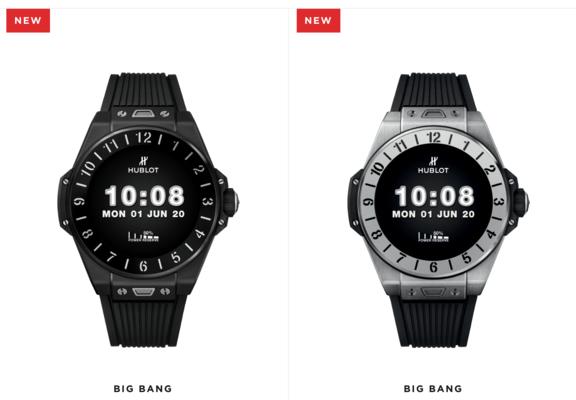Open the black ceramic Big Bang watch image
The image size is (576, 400).
click(148, 209)
